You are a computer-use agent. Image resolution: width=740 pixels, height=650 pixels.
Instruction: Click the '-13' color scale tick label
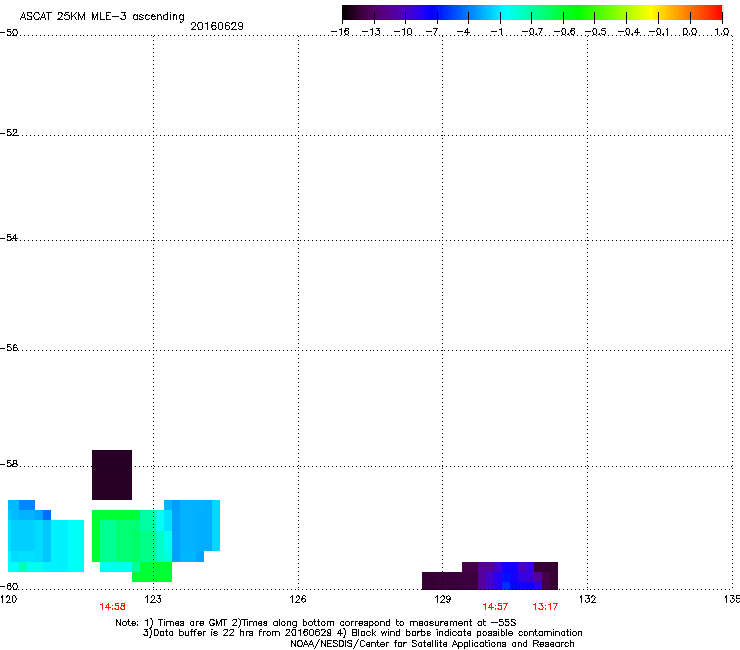(371, 32)
